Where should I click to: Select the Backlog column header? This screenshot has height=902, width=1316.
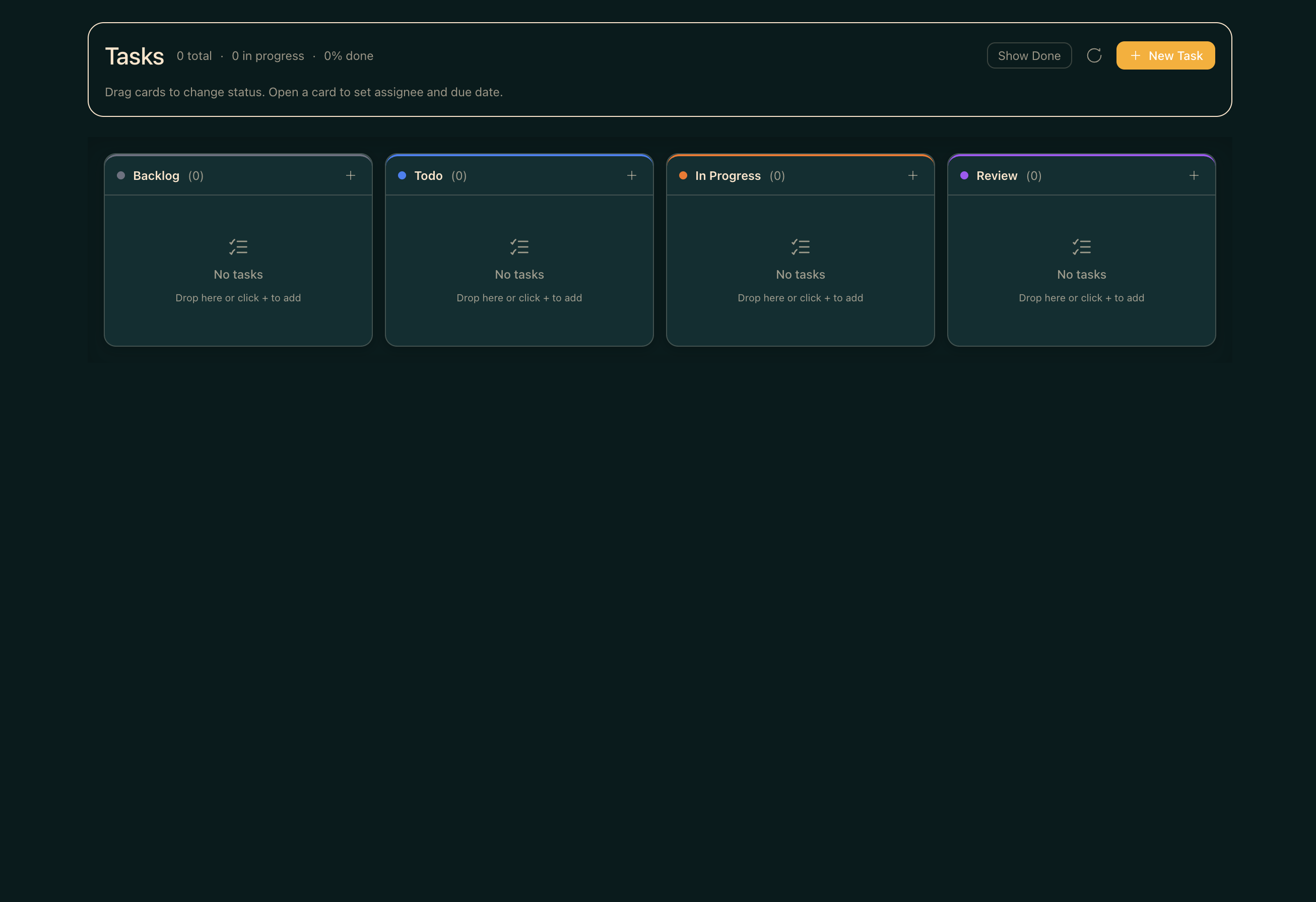pyautogui.click(x=156, y=175)
